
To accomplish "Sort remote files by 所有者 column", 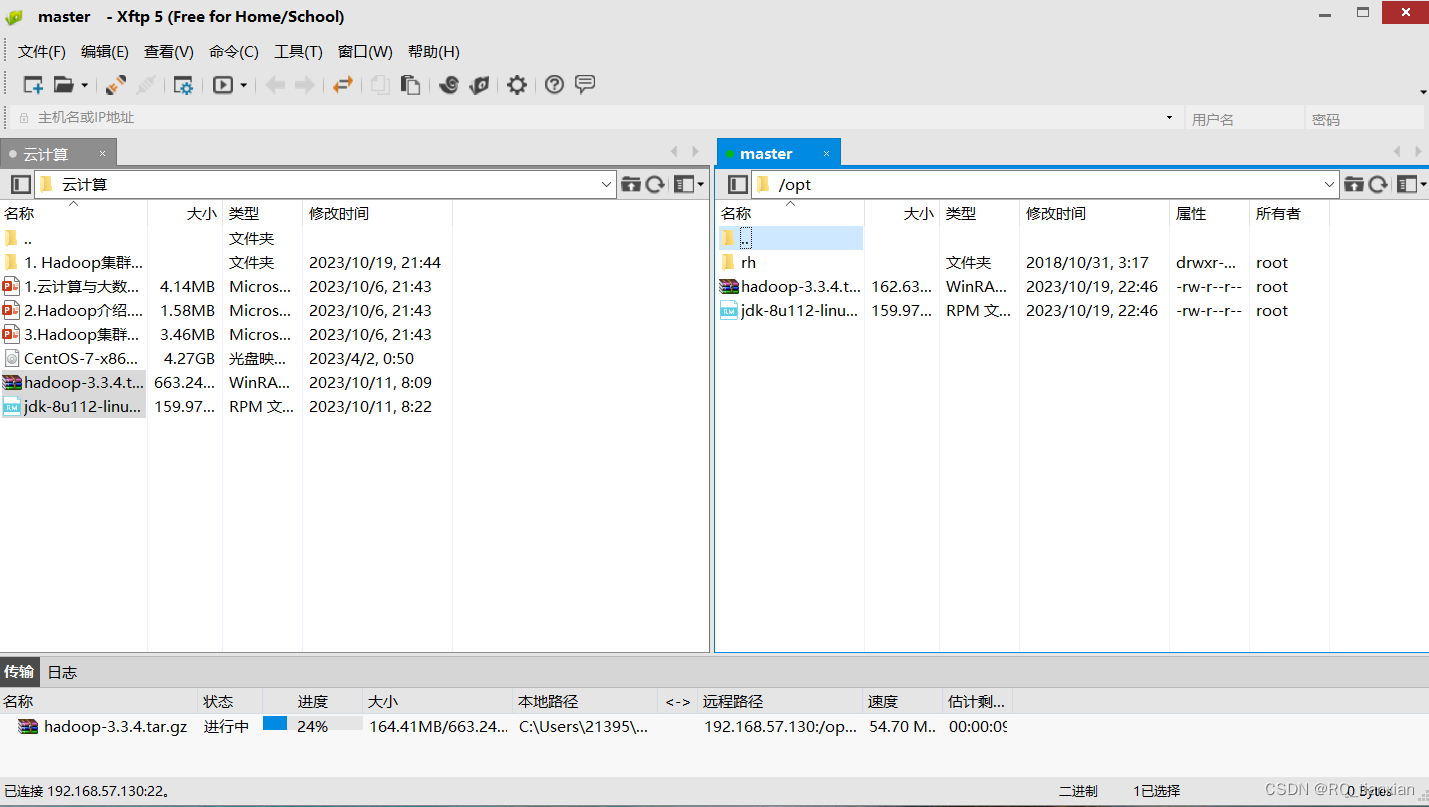I will pos(1290,214).
